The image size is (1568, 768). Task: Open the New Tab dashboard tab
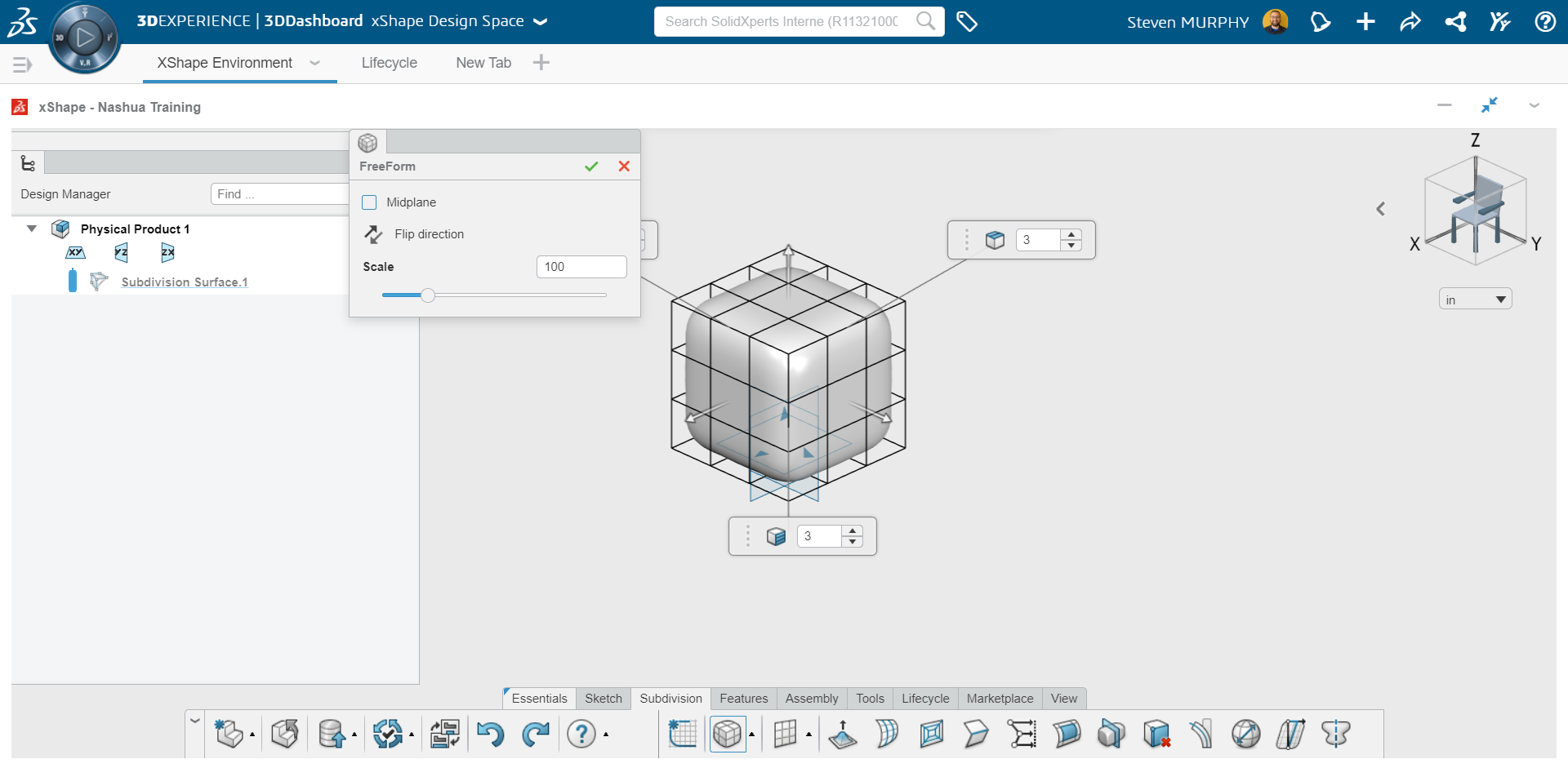click(x=483, y=63)
